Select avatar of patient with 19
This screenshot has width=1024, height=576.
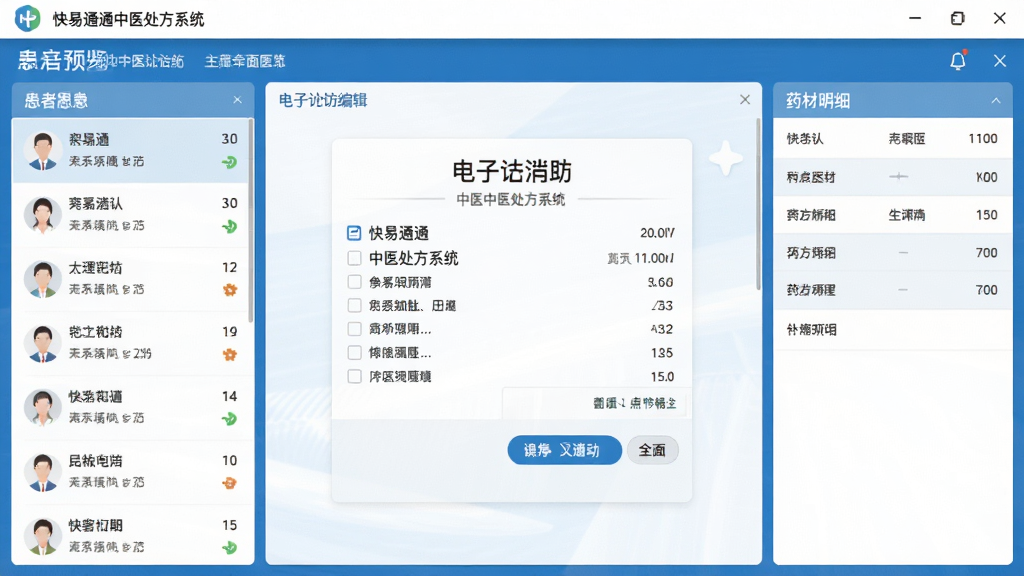point(42,343)
